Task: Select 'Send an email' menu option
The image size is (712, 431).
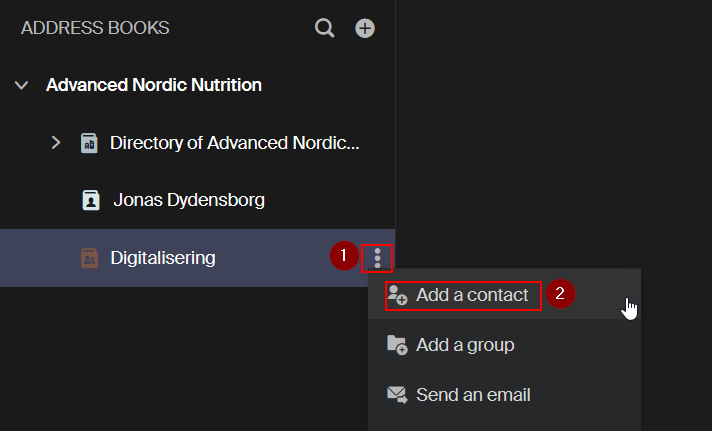Action: pos(473,394)
